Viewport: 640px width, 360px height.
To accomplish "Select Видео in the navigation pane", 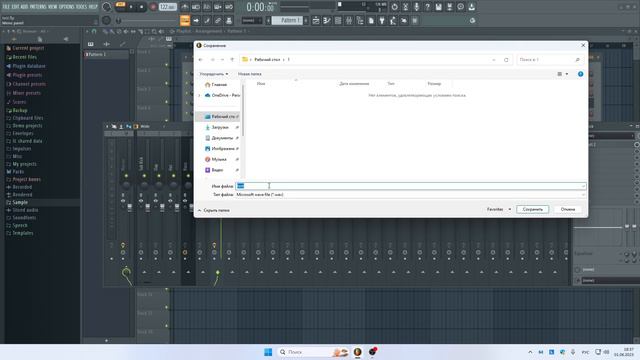I will pos(214,170).
